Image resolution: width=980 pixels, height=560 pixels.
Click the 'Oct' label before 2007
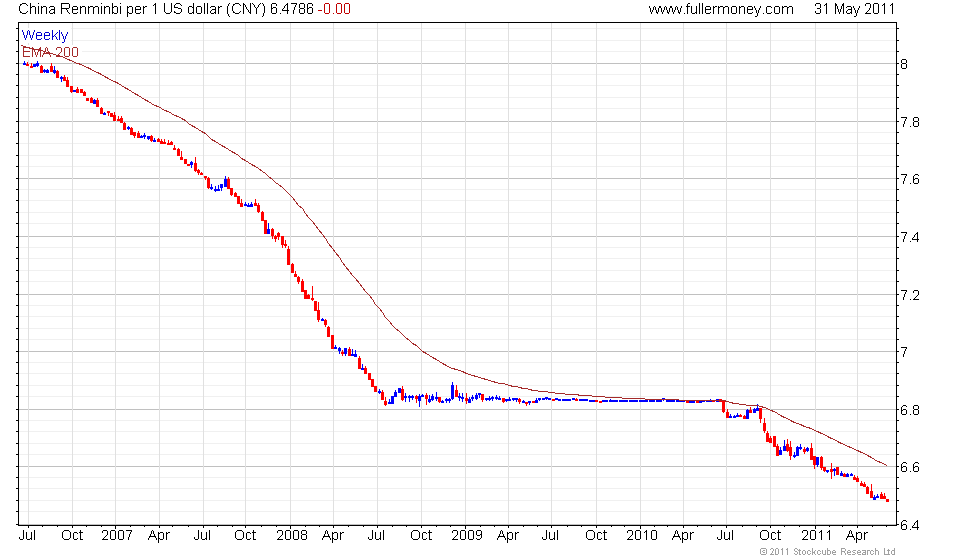point(72,536)
